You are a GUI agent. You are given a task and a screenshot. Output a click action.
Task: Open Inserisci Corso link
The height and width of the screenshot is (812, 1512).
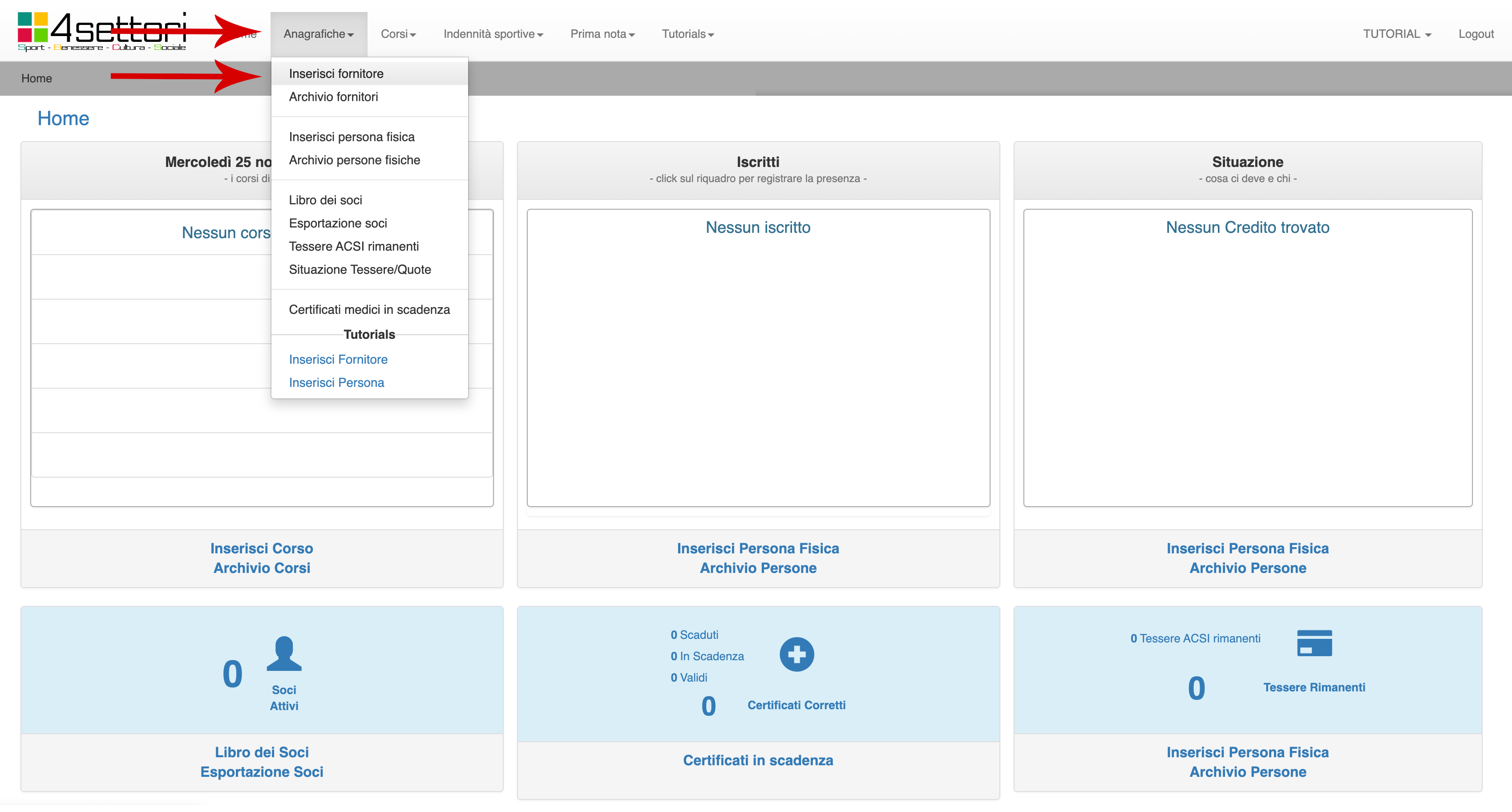[262, 548]
